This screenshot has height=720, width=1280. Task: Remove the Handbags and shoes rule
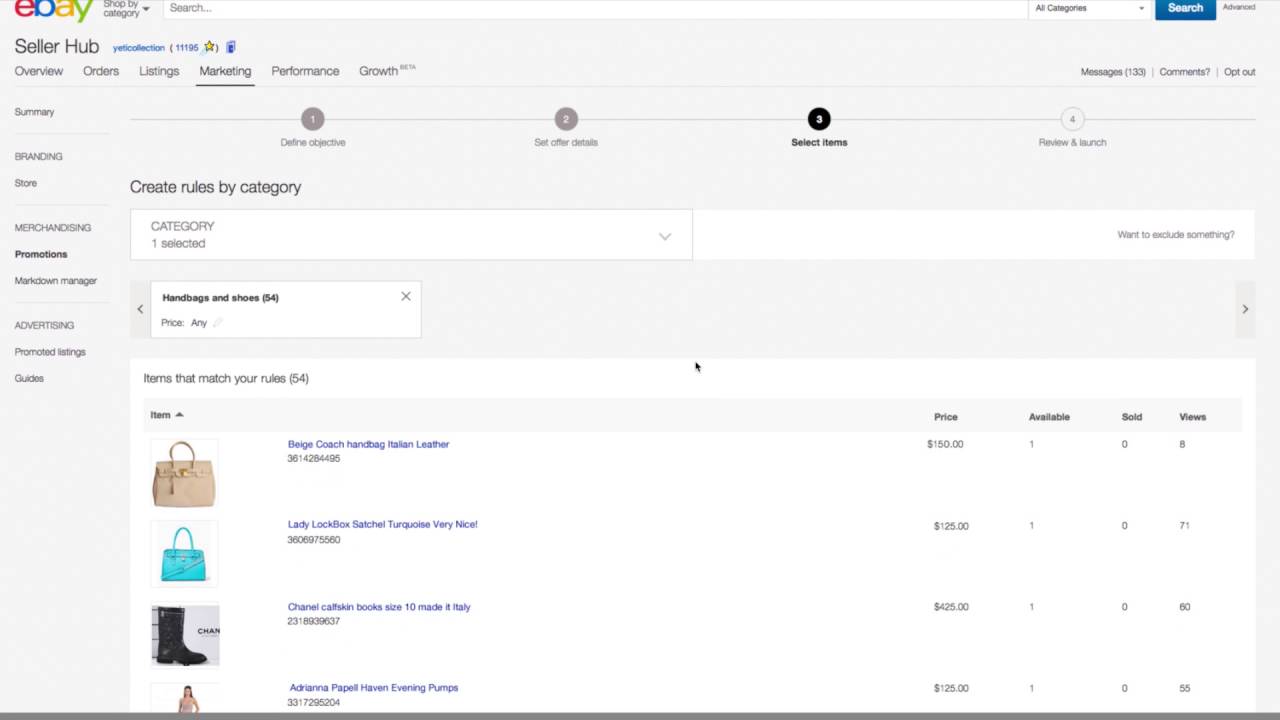pyautogui.click(x=406, y=296)
